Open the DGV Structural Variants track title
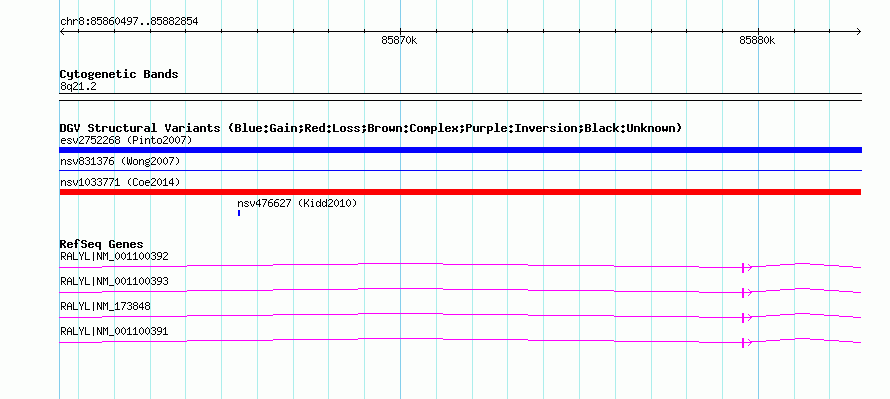This screenshot has width=890, height=399. 371,128
